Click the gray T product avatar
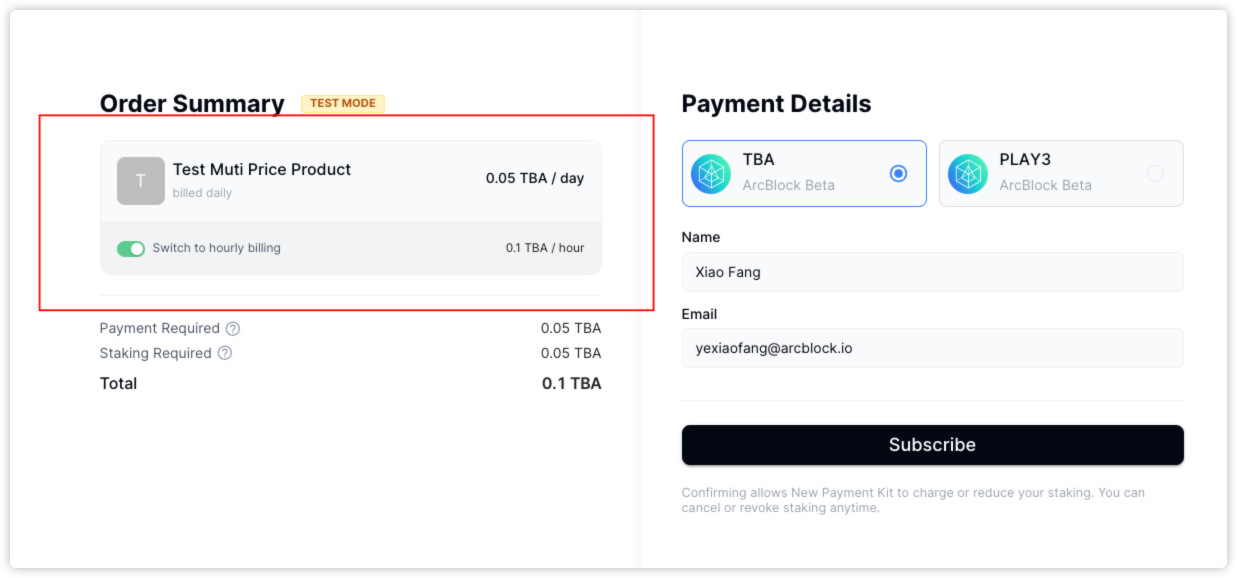The width and height of the screenshot is (1237, 578). point(141,181)
